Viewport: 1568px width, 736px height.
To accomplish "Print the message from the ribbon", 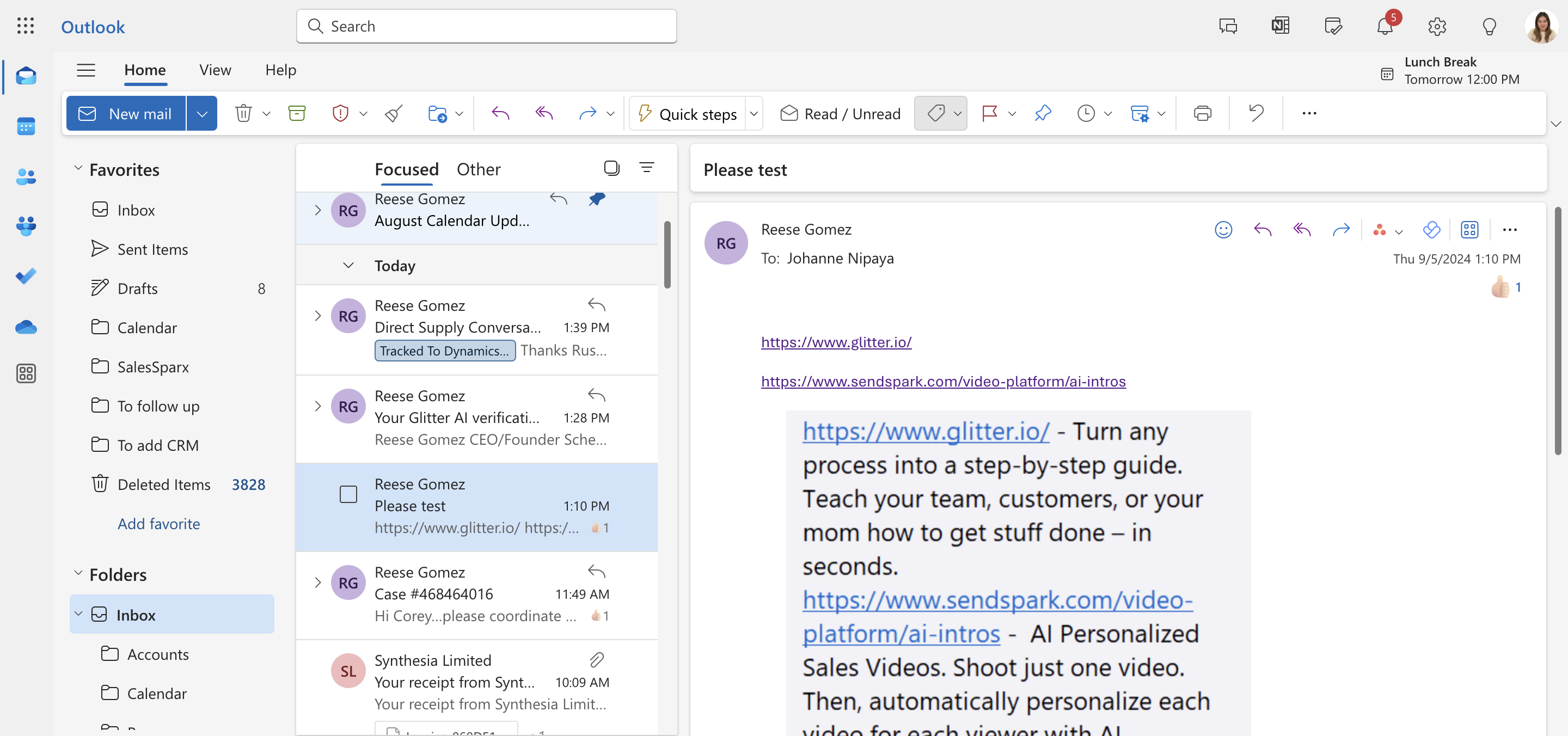I will [x=1202, y=113].
